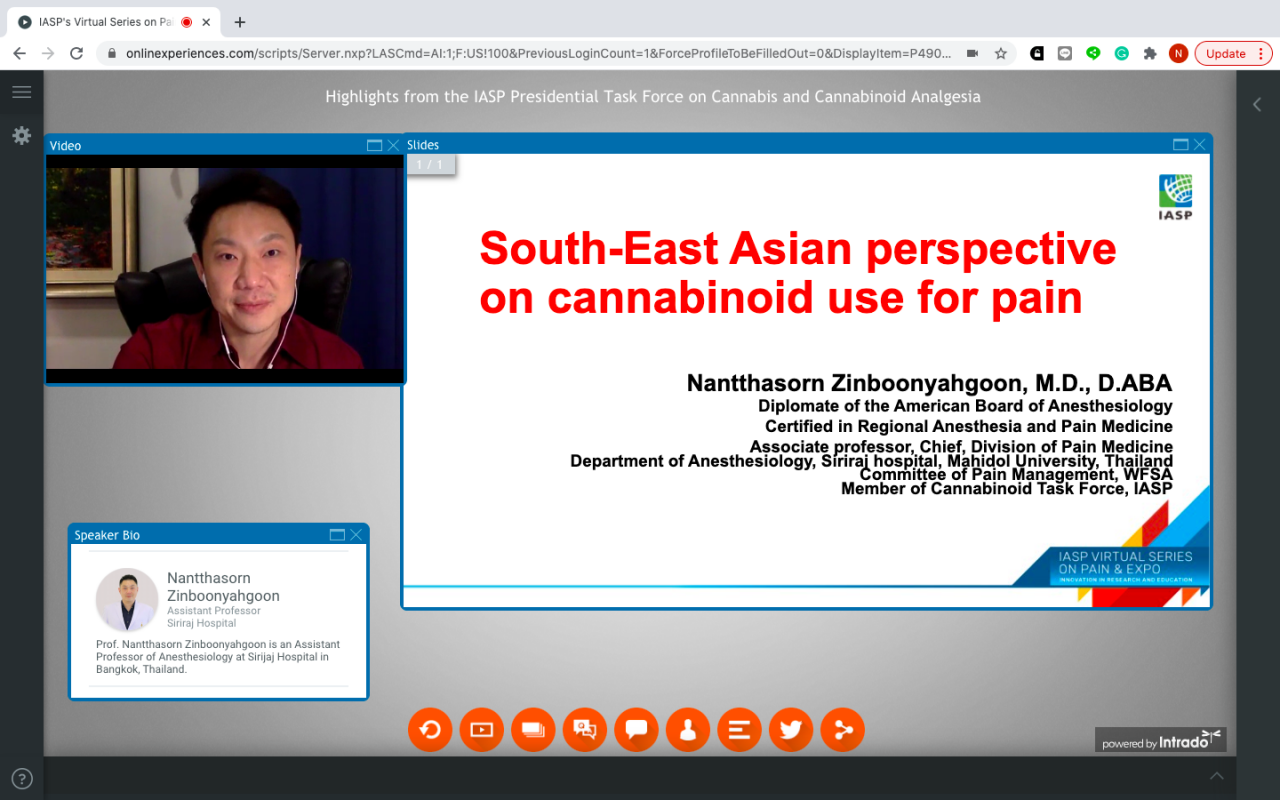Open the Q&A icon in bottom toolbar

click(x=585, y=730)
